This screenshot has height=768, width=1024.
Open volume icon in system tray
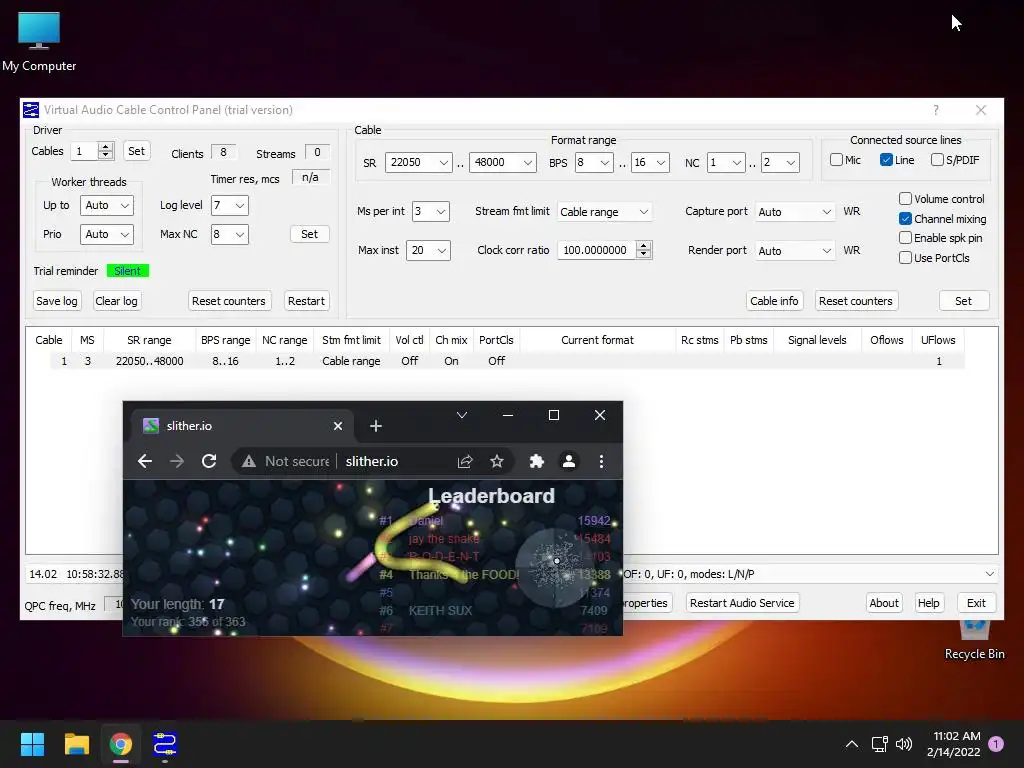pyautogui.click(x=904, y=744)
